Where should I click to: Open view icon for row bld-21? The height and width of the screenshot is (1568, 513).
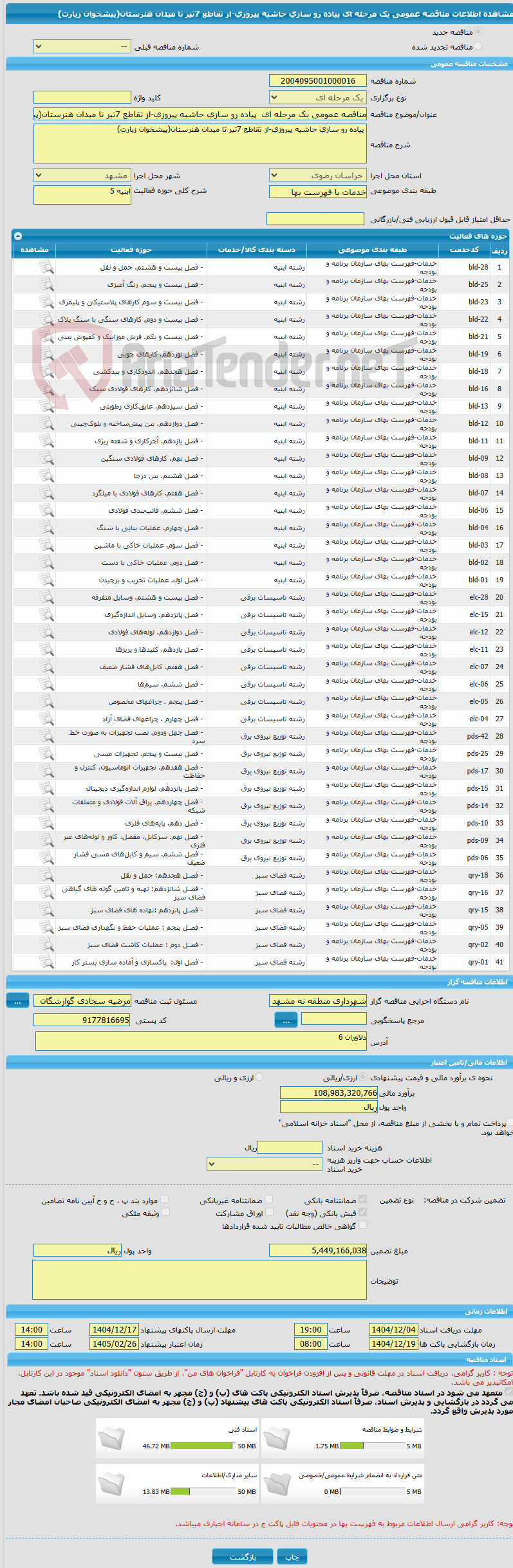pos(46,337)
